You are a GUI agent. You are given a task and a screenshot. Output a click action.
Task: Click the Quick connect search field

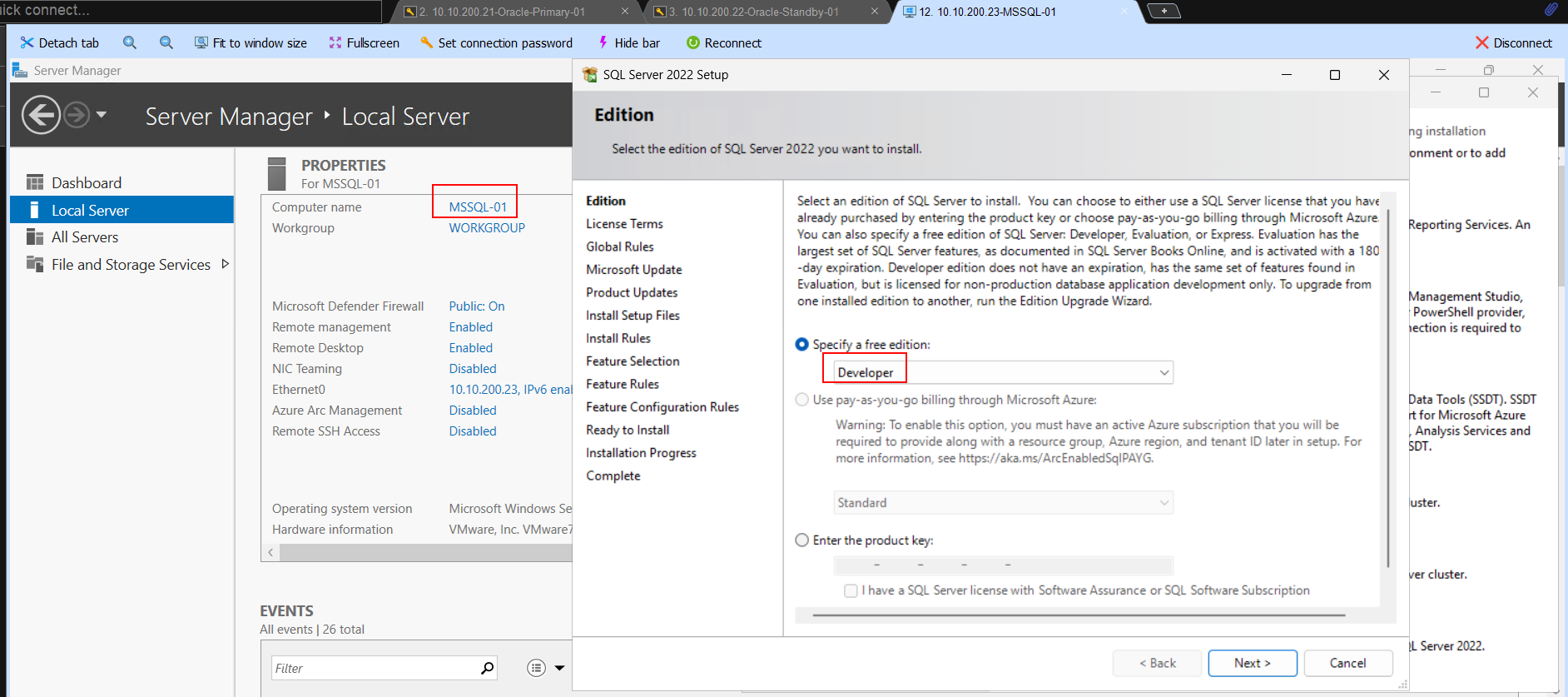(191, 10)
